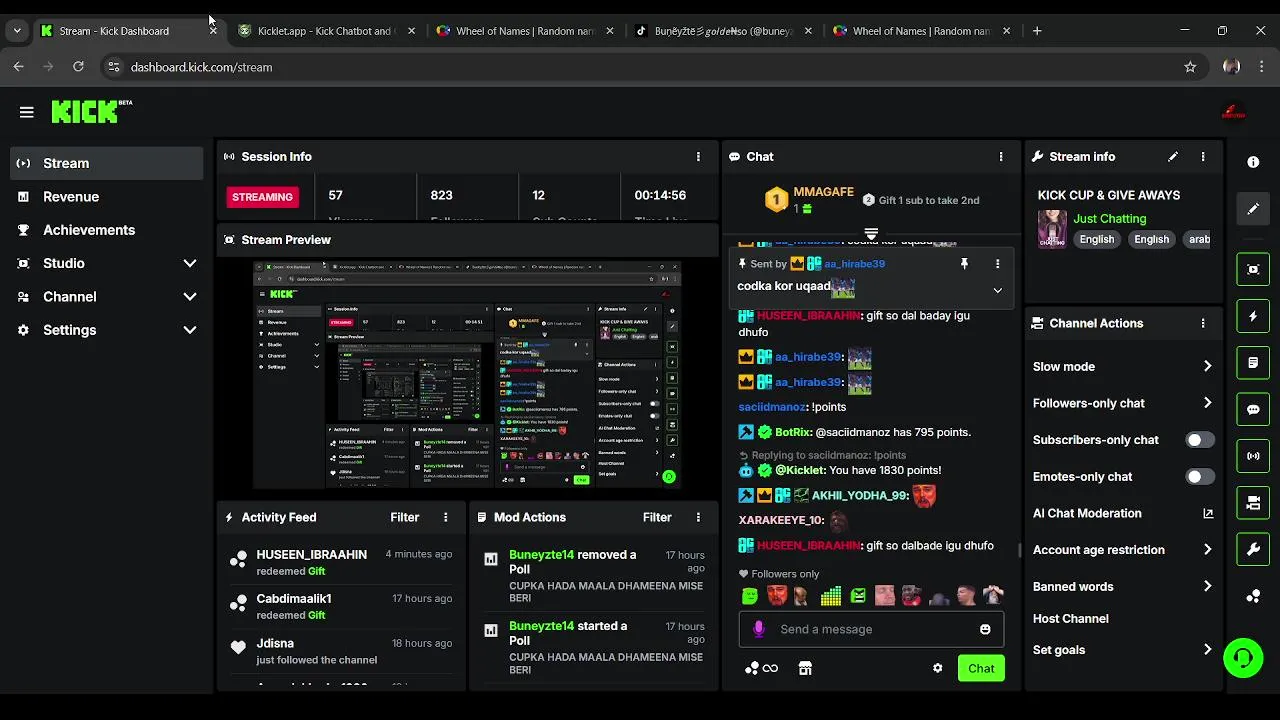The image size is (1280, 720).
Task: Click the chat bubble icon in right sidebar
Action: (1253, 409)
